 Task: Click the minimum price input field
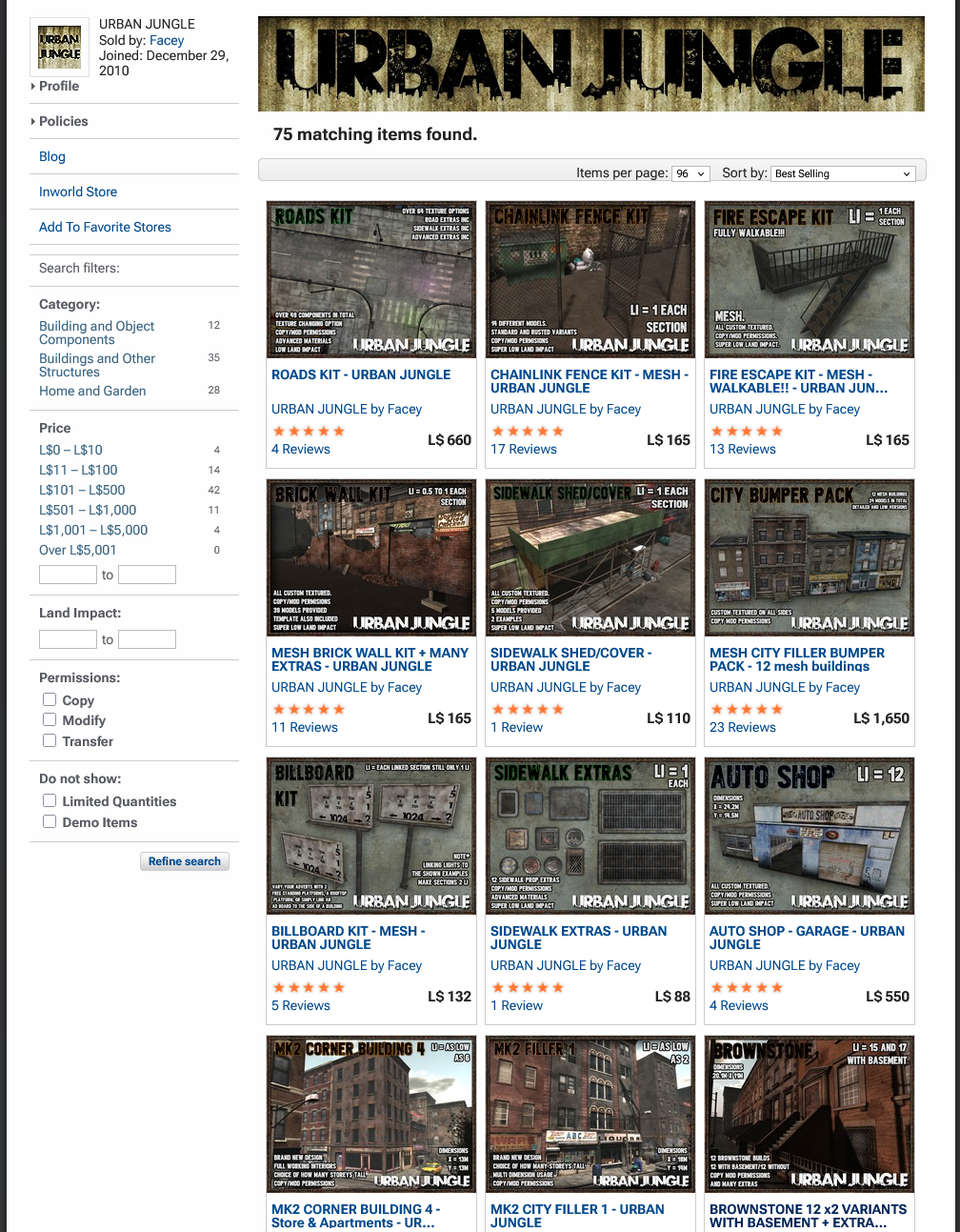click(68, 575)
